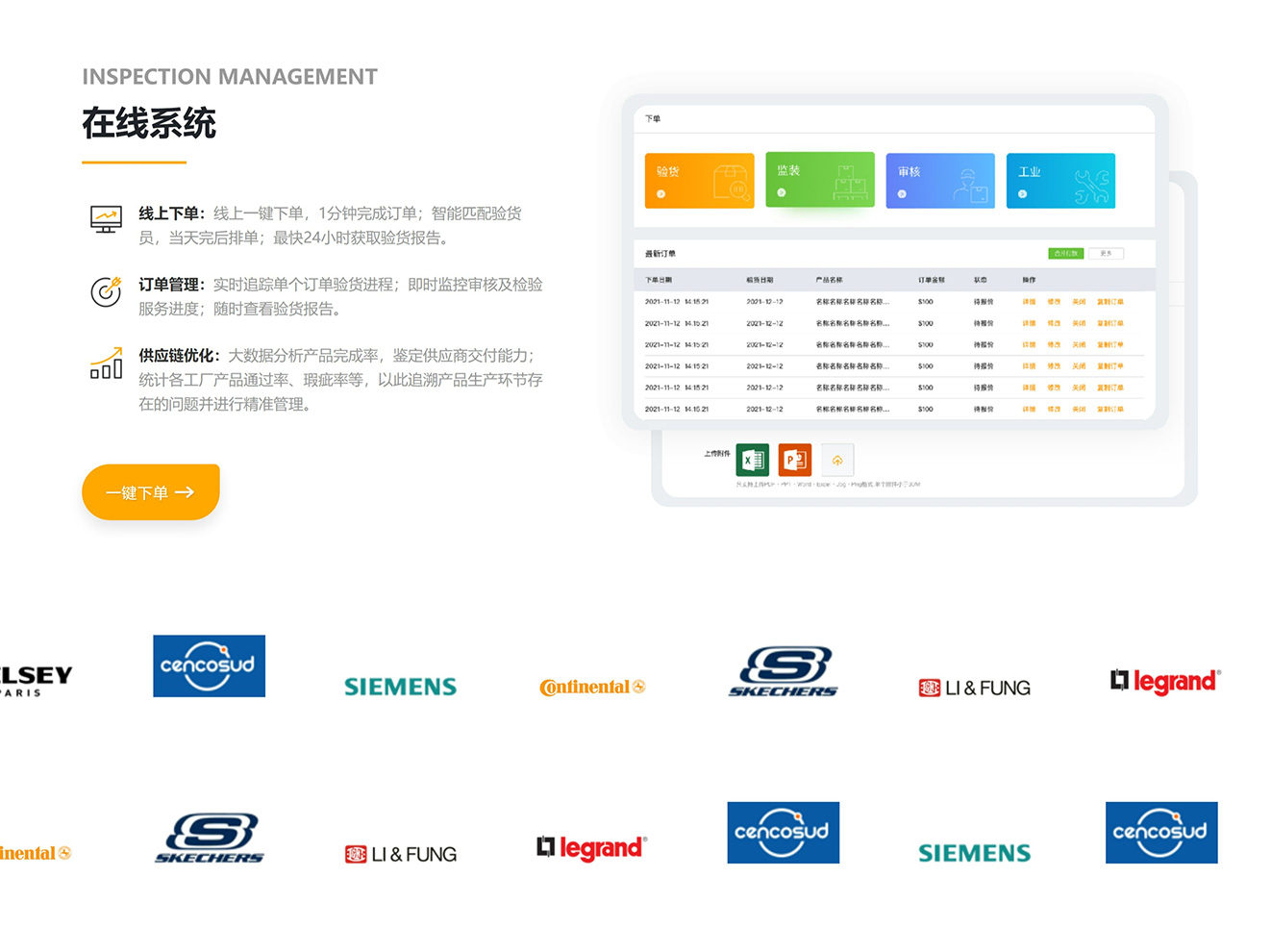This screenshot has width=1271, height=952.
Task: Click the green button beside 最新订单
Action: [x=1065, y=254]
